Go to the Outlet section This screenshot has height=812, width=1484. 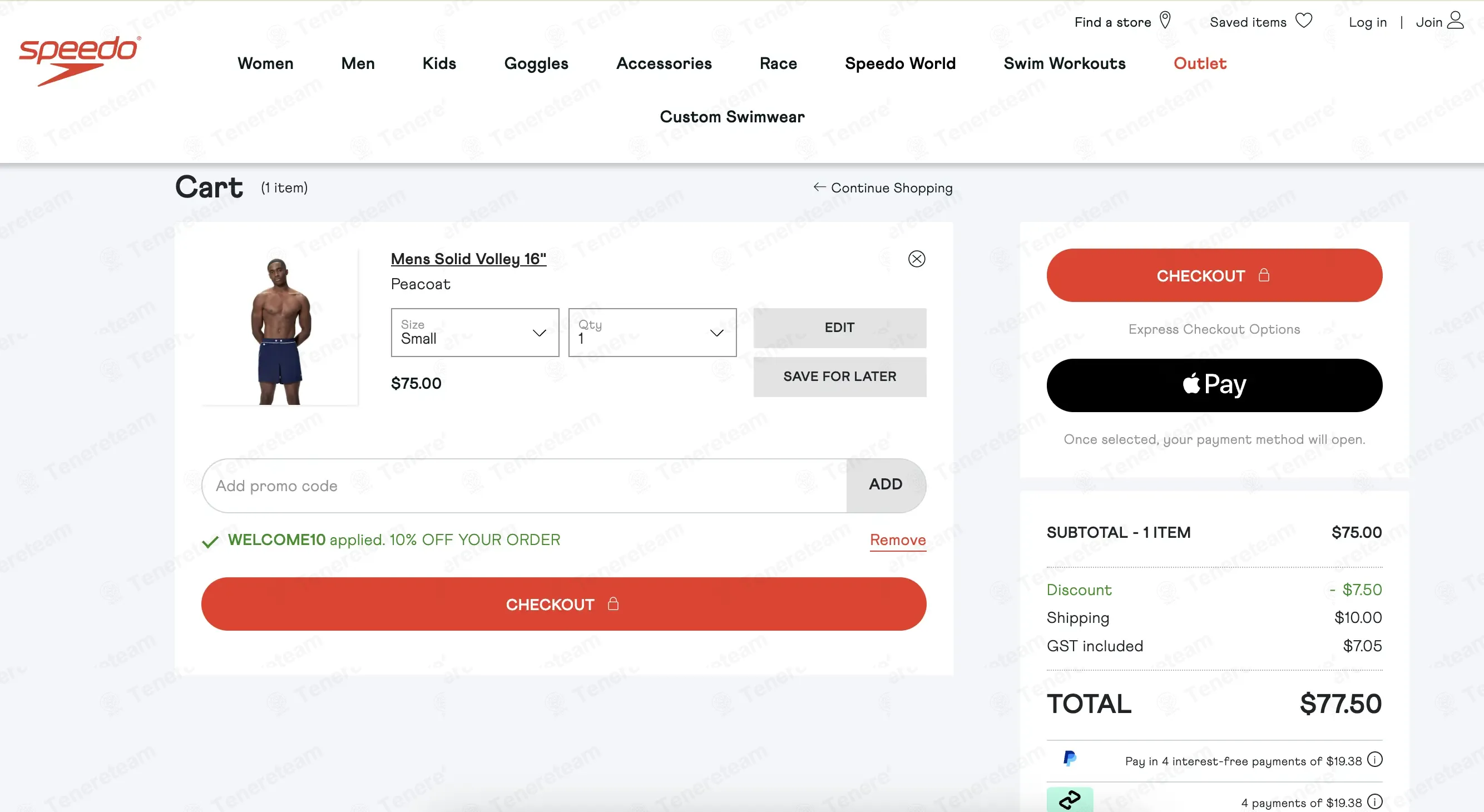[x=1200, y=63]
